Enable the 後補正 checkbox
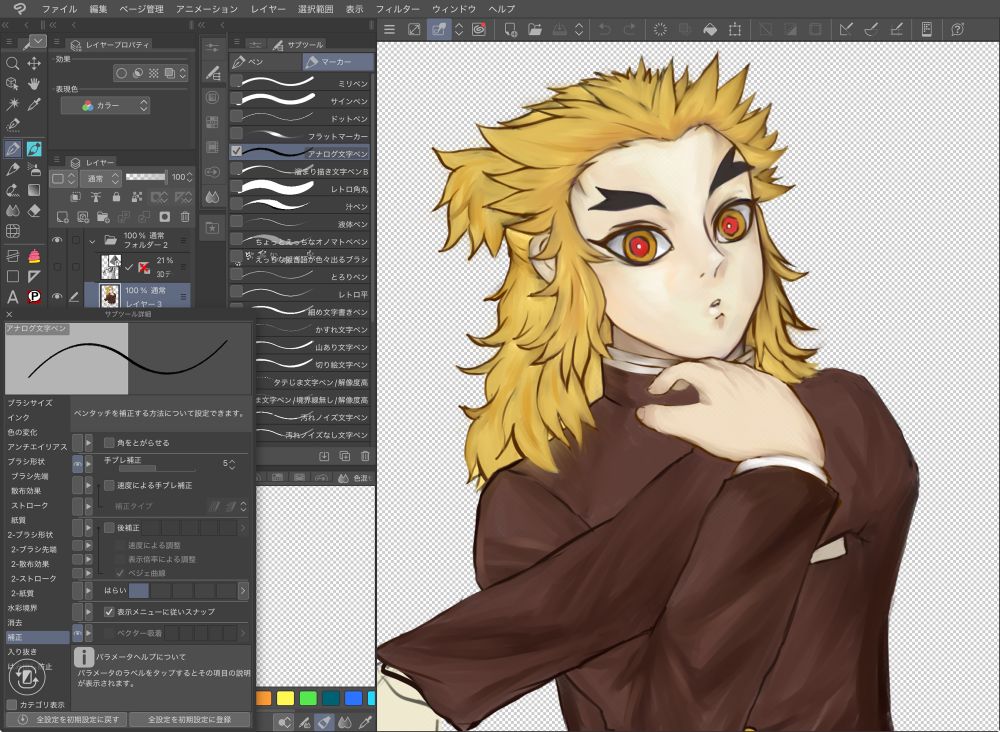This screenshot has height=732, width=1000. 109,527
